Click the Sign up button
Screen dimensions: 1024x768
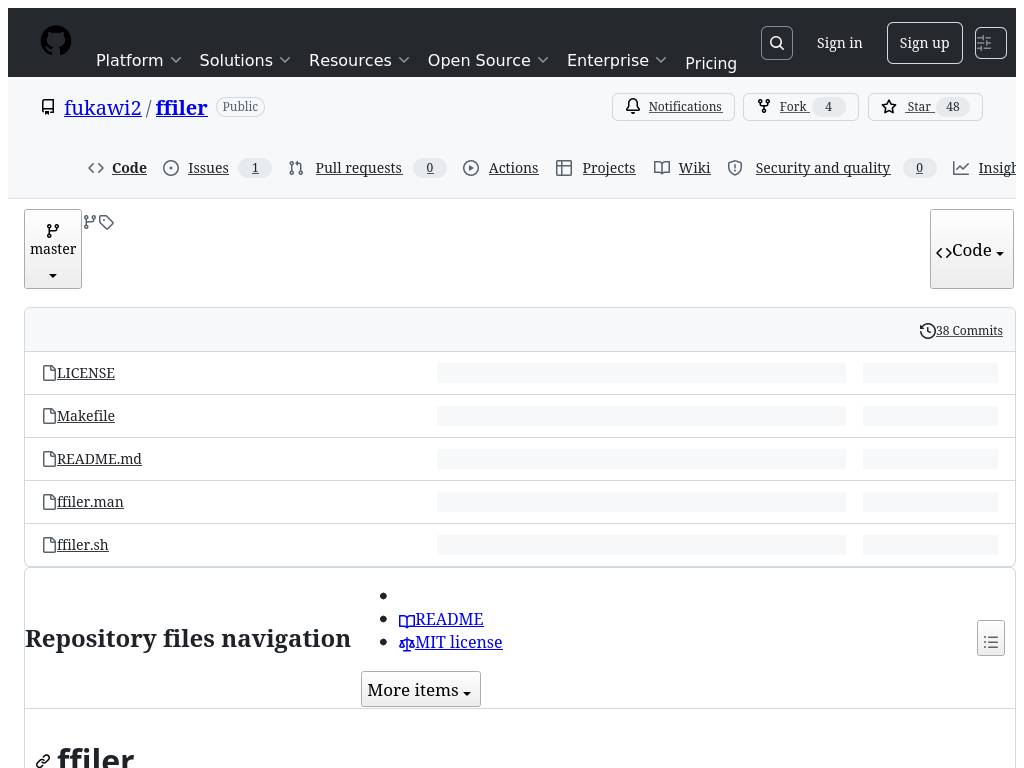pos(924,43)
